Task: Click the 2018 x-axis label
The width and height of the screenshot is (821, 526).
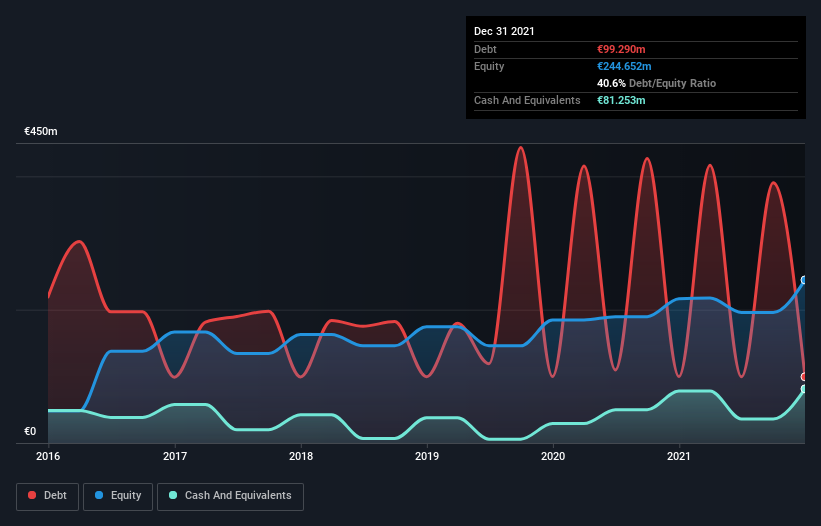Action: click(301, 456)
